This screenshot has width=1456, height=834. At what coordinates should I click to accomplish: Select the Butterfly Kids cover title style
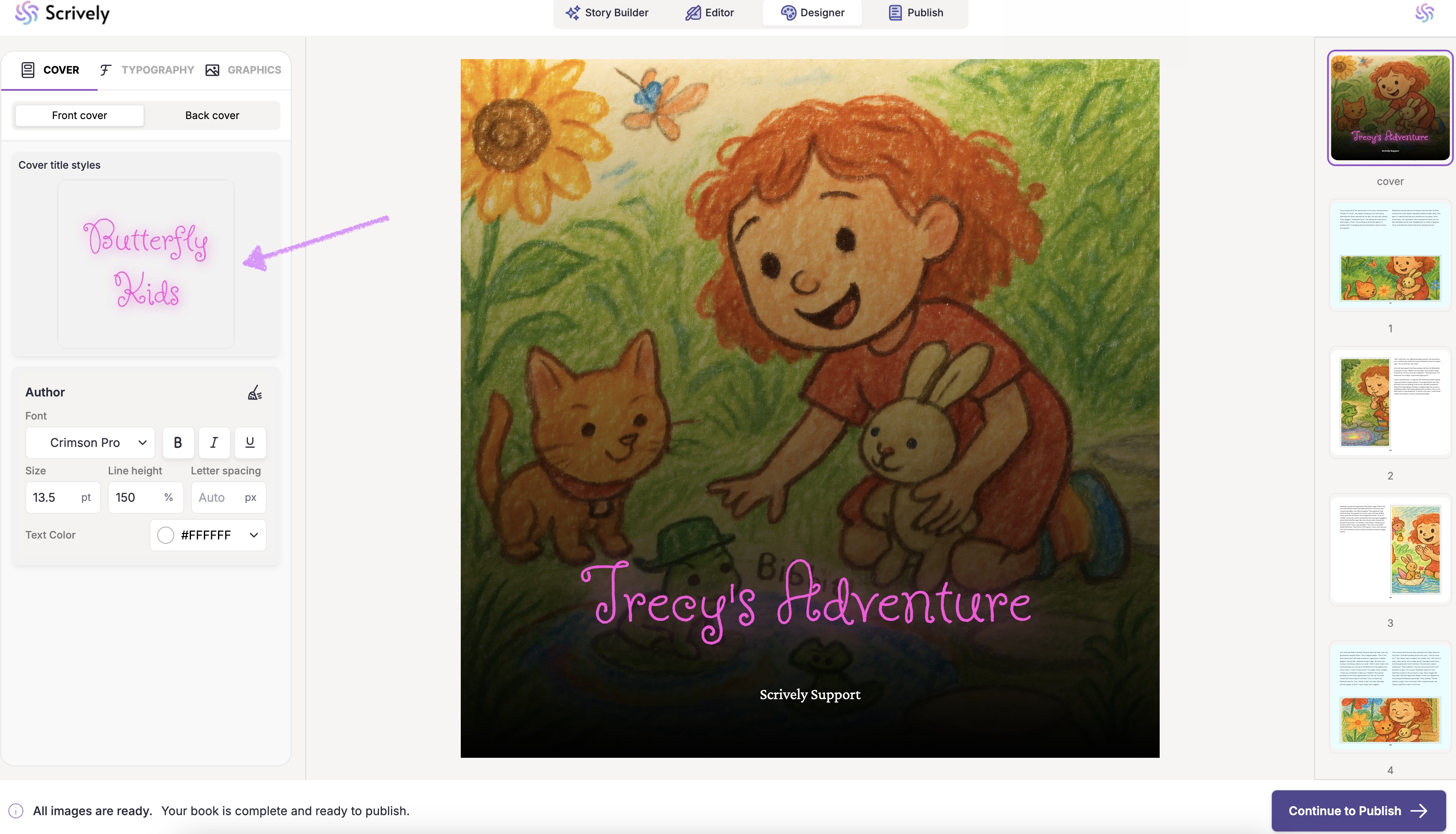[x=146, y=263]
